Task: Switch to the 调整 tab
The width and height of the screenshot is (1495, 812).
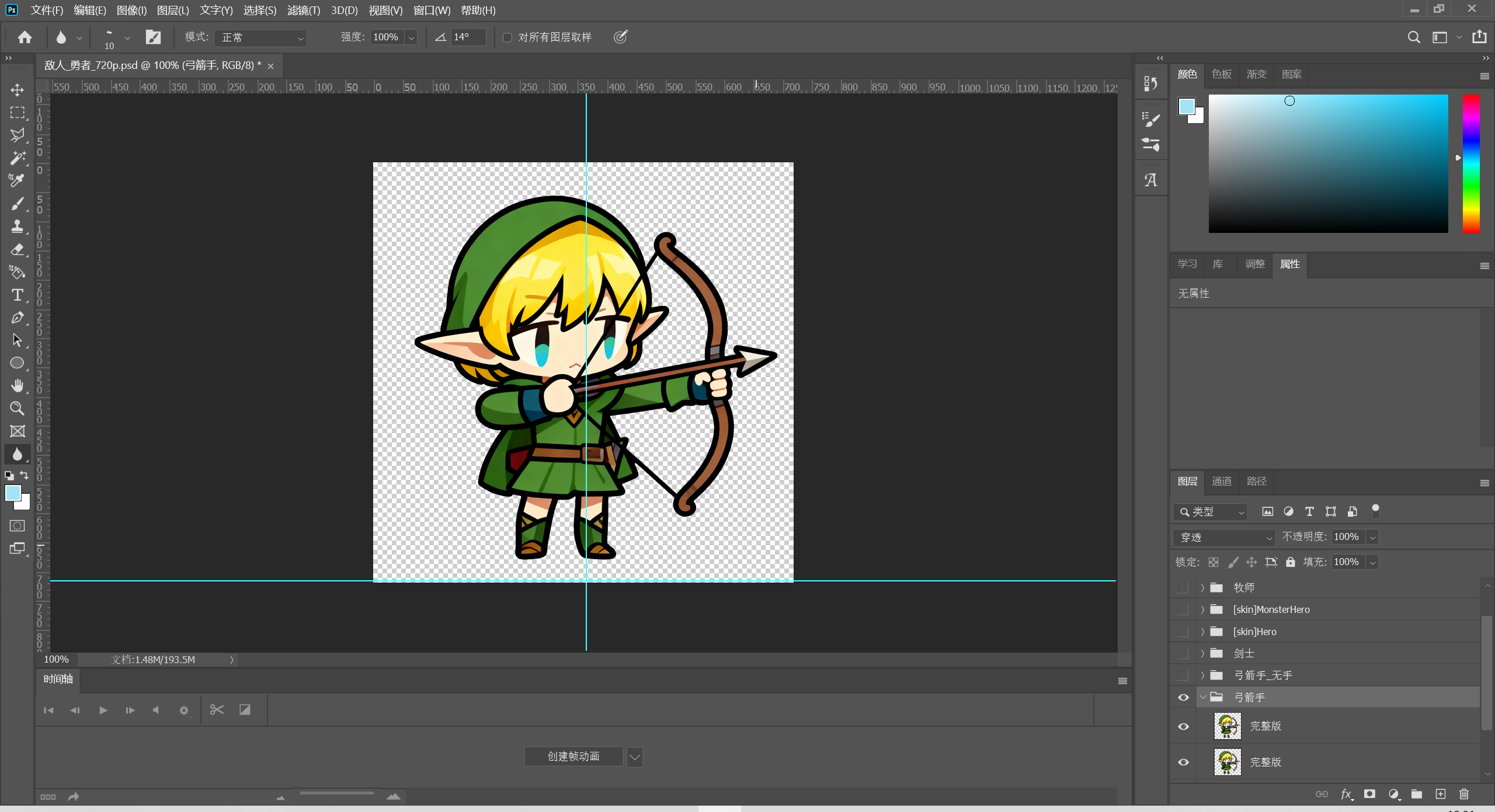Action: pyautogui.click(x=1254, y=264)
